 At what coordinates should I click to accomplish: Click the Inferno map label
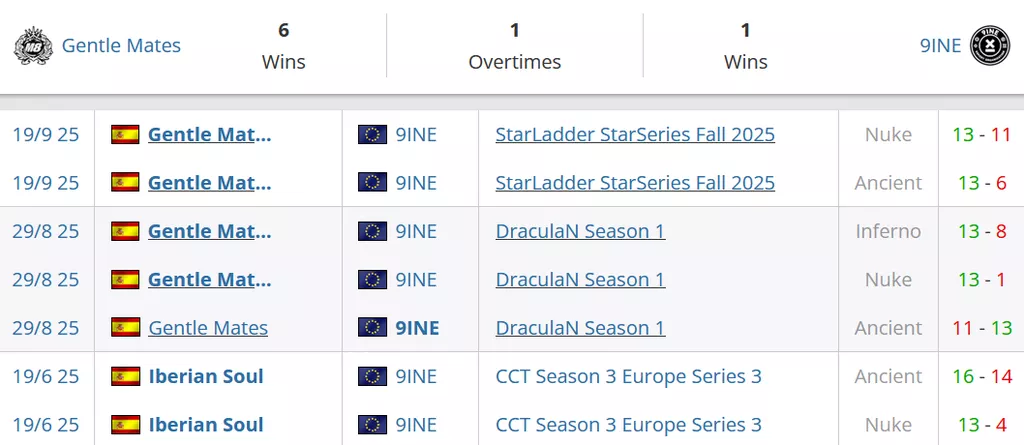[x=888, y=231]
